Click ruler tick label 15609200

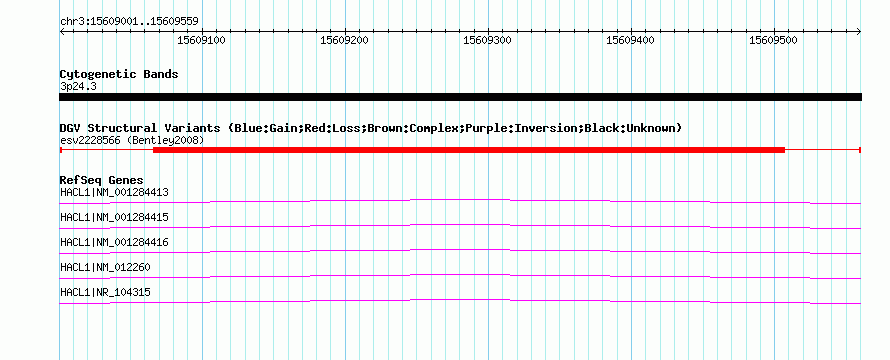pyautogui.click(x=345, y=40)
